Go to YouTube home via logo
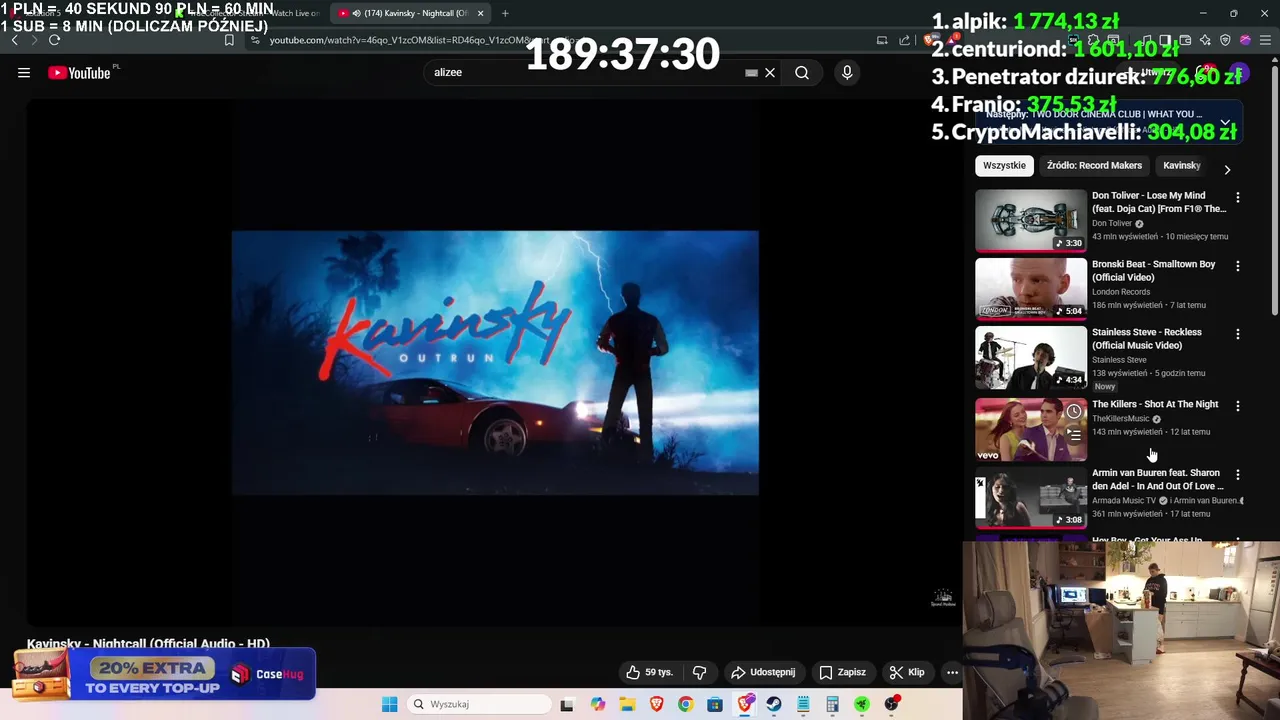Image resolution: width=1280 pixels, height=720 pixels. click(79, 73)
